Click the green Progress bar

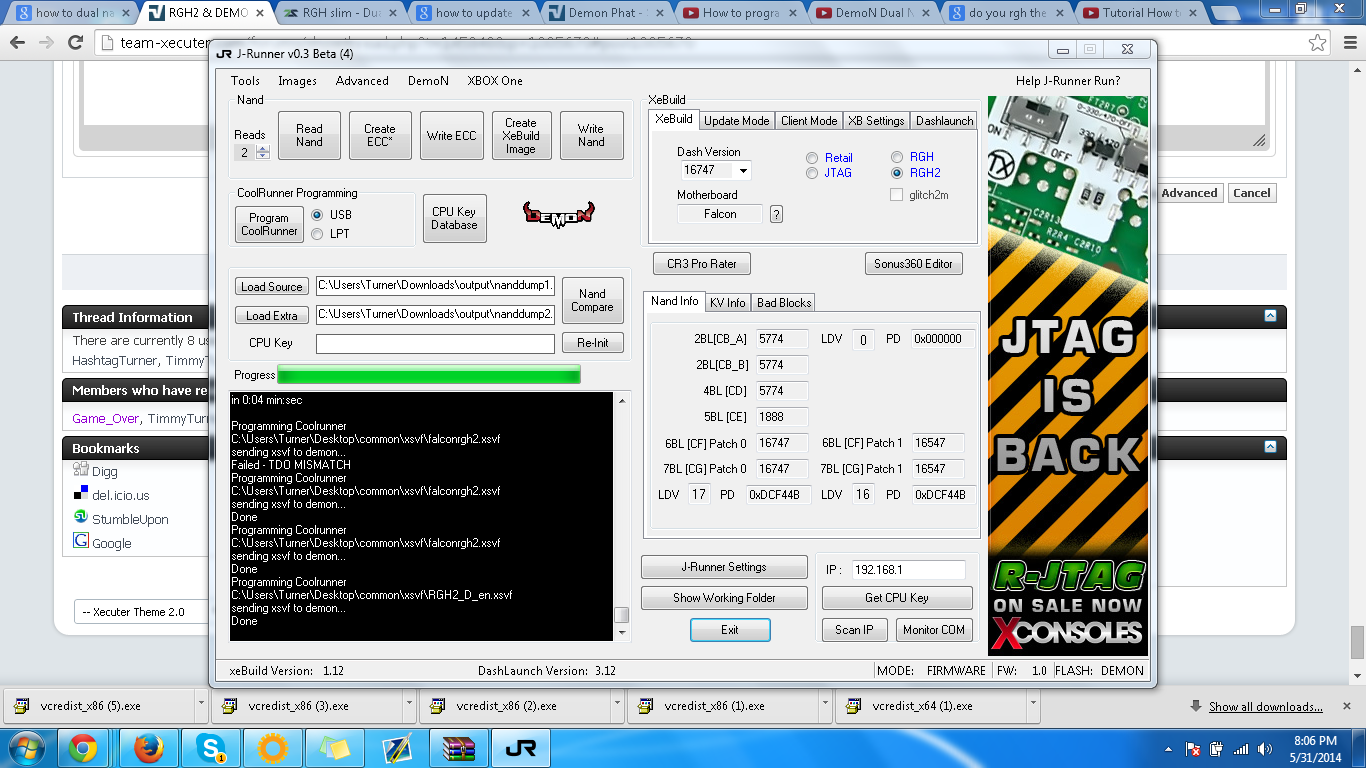[x=429, y=375]
